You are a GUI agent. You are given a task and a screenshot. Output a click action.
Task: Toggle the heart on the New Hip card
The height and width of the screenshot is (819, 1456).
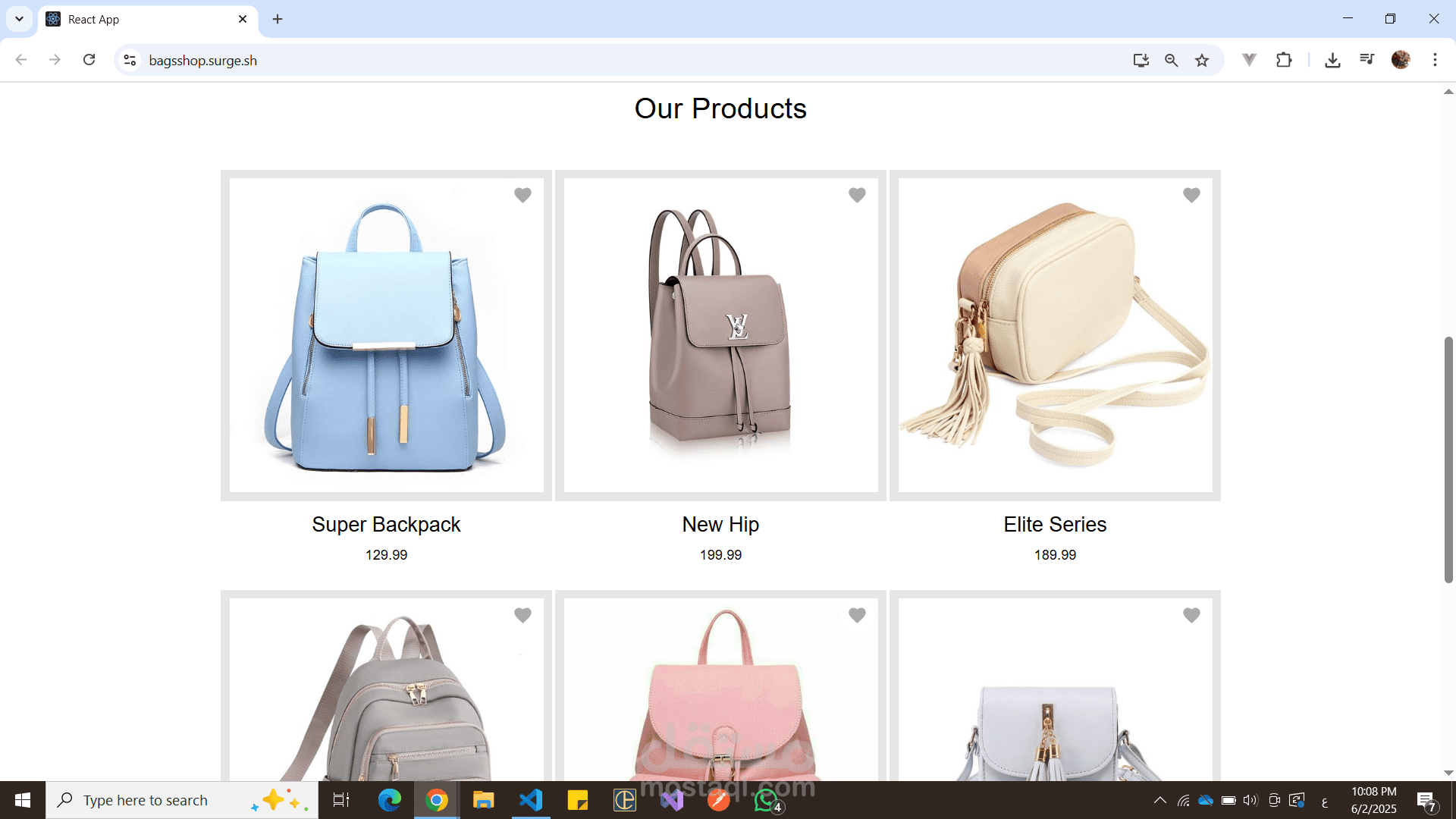coord(857,195)
